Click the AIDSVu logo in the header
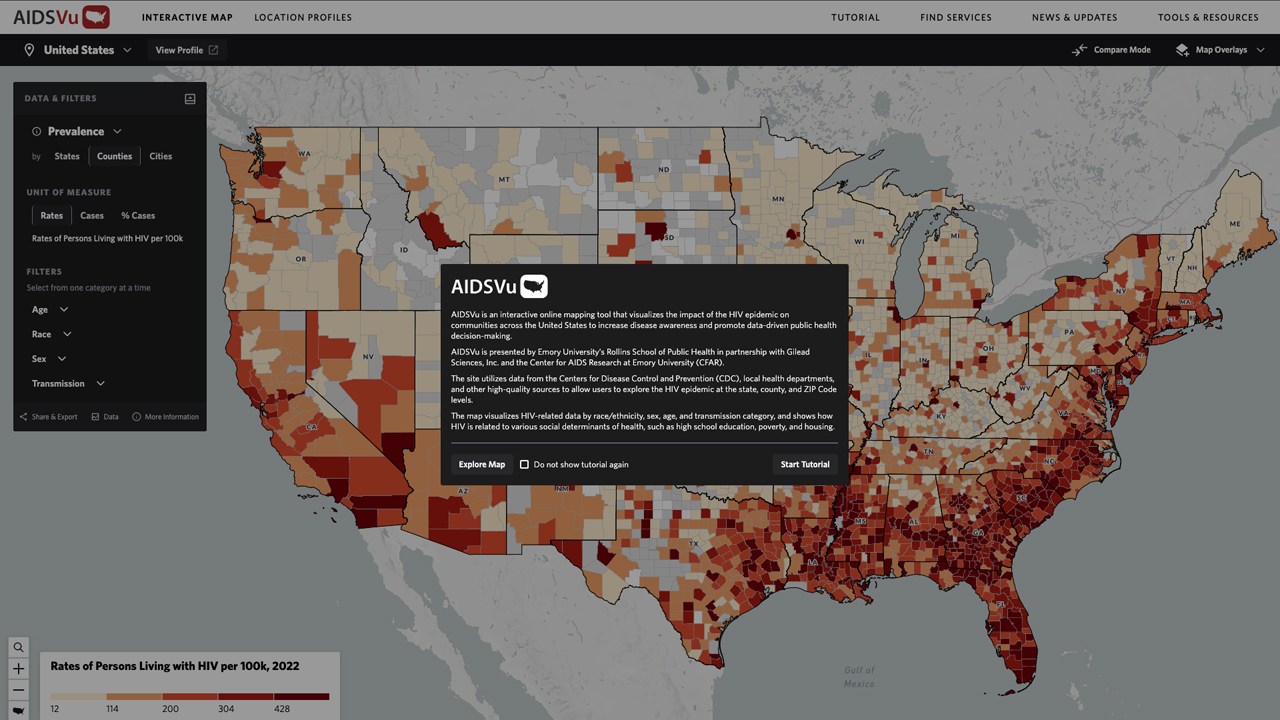 coord(61,17)
